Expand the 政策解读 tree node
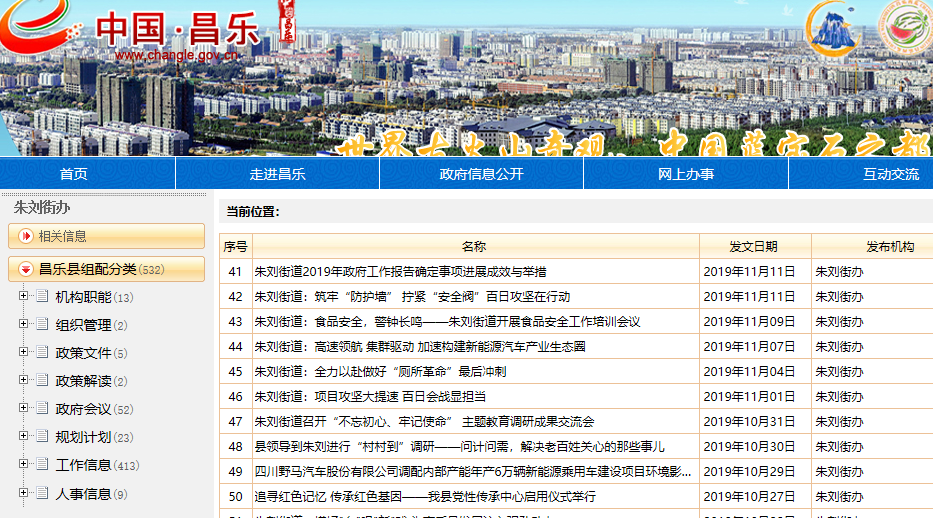Image resolution: width=933 pixels, height=518 pixels. click(x=23, y=381)
